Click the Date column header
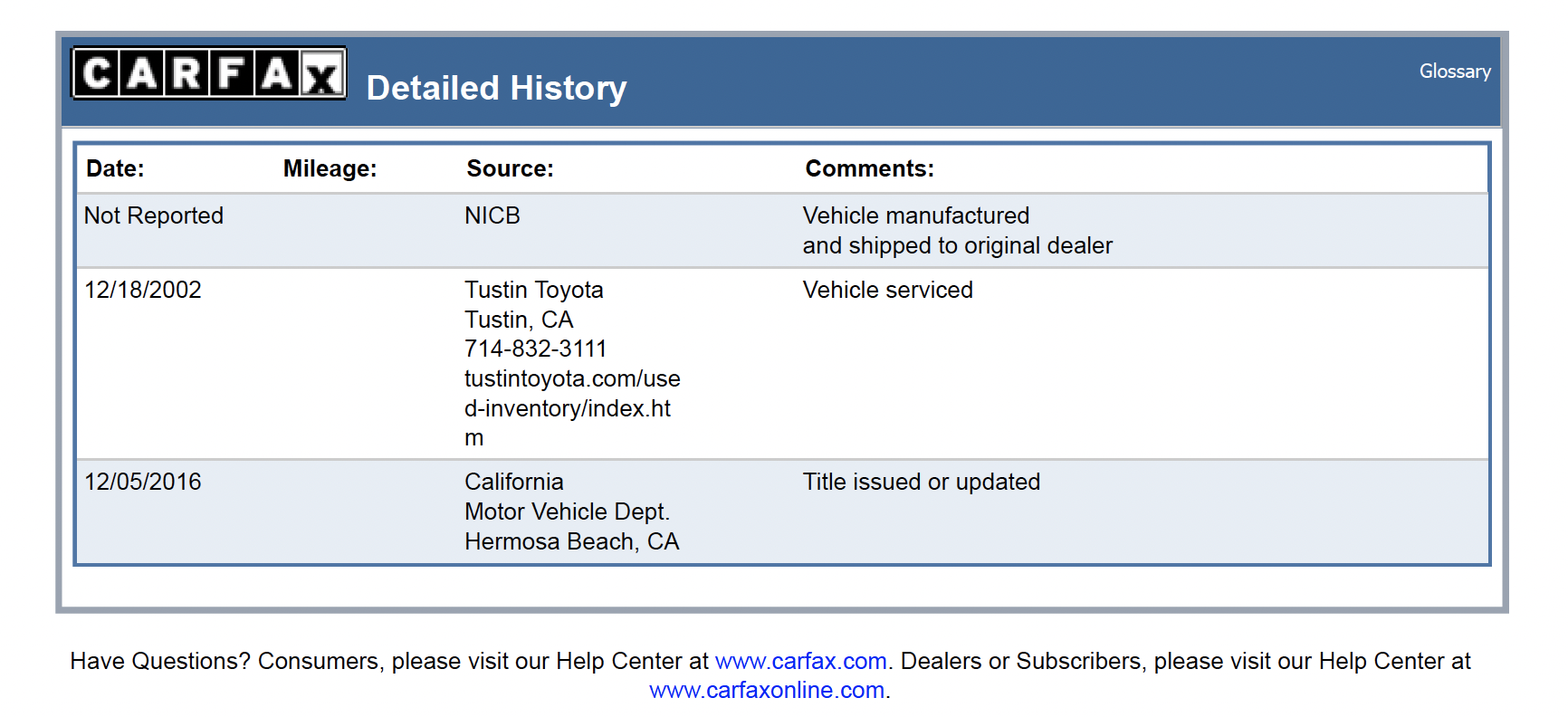Viewport: 1568px width, 717px height. [115, 168]
